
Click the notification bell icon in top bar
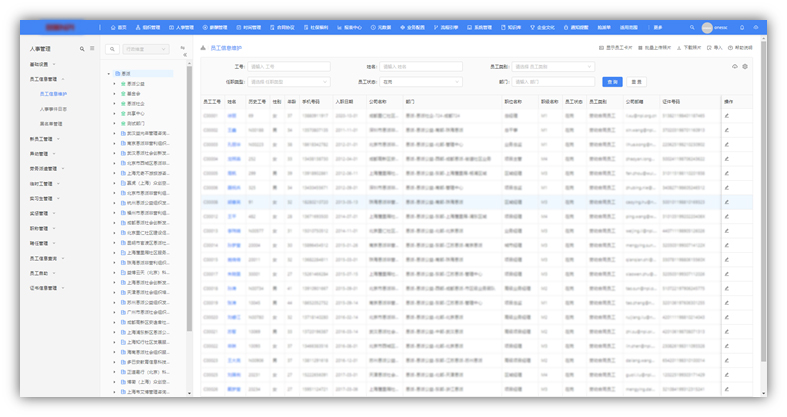coord(741,28)
